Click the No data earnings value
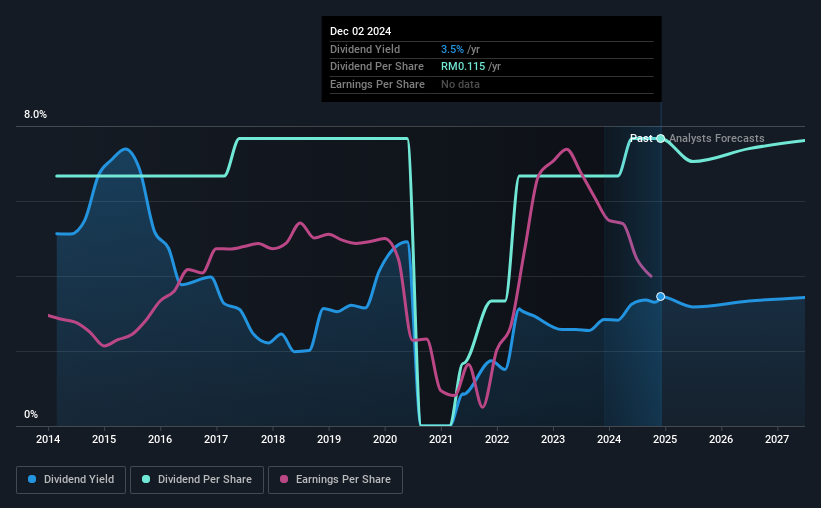This screenshot has width=821, height=508. [x=460, y=84]
